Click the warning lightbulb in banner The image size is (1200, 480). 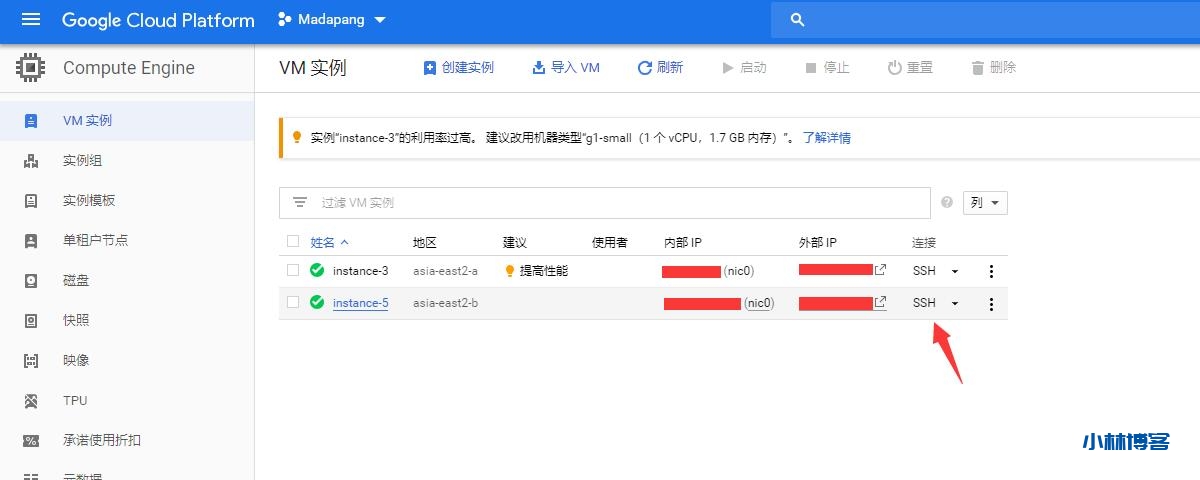pyautogui.click(x=297, y=138)
